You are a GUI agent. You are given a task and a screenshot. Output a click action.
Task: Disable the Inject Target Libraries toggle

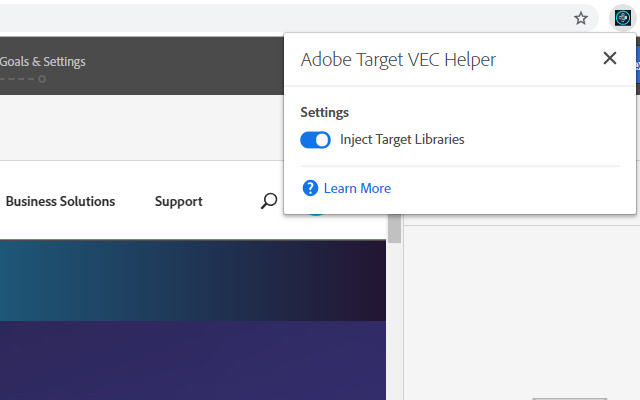(x=315, y=140)
